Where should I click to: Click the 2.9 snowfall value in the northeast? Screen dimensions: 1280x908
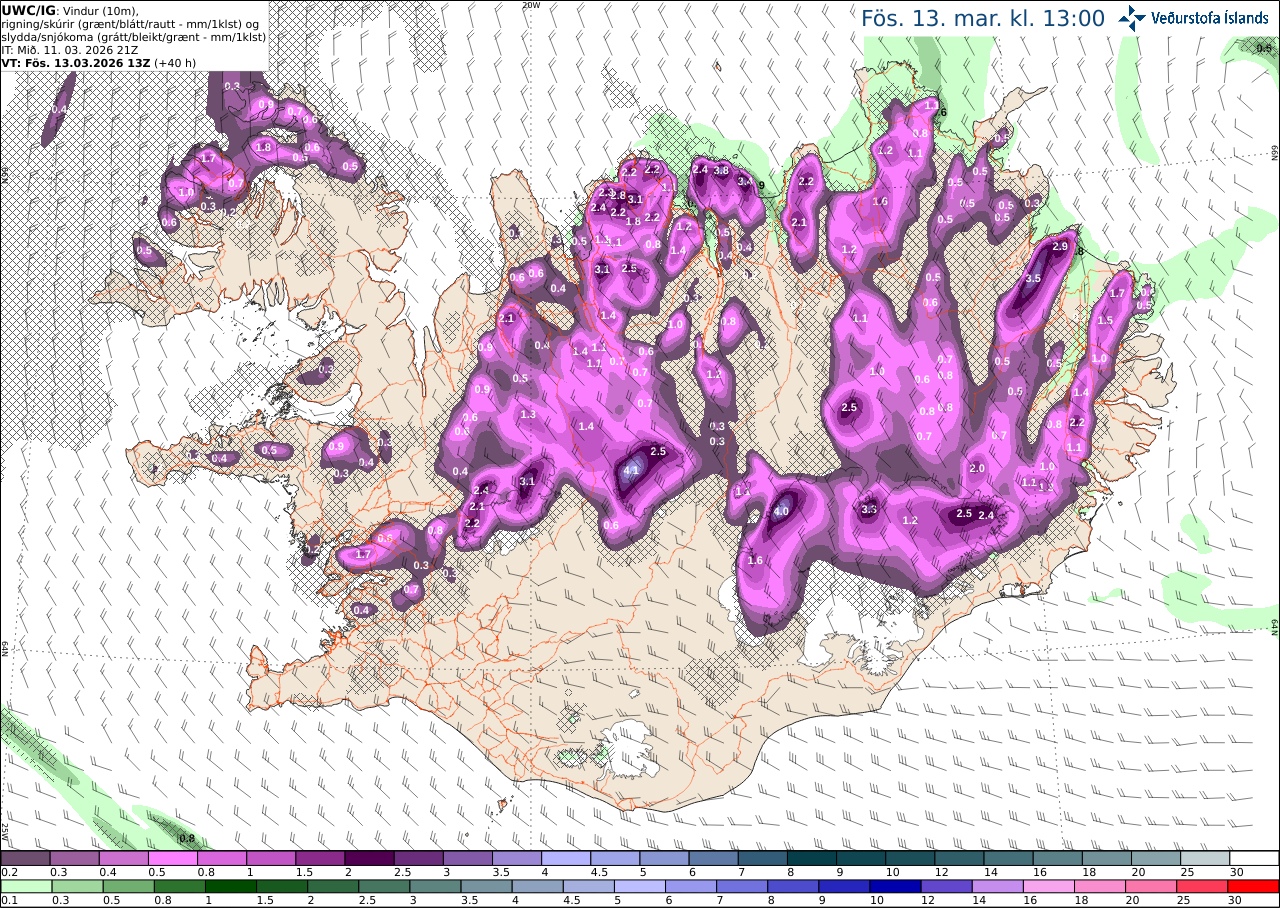pyautogui.click(x=1060, y=246)
